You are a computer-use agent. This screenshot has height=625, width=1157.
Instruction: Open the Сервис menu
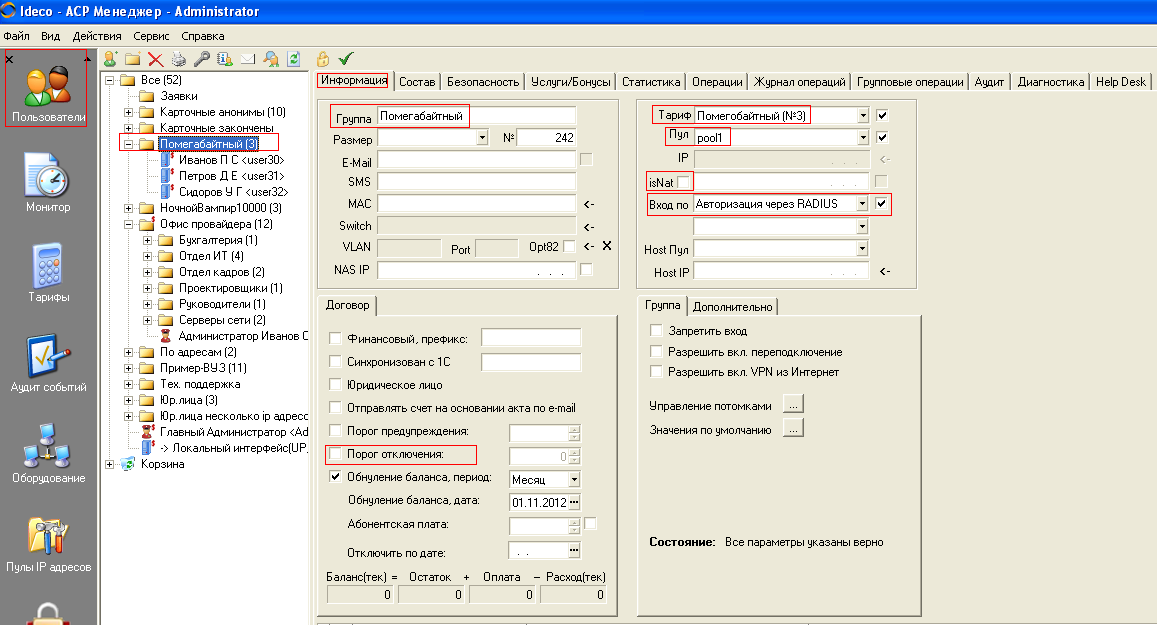click(150, 35)
